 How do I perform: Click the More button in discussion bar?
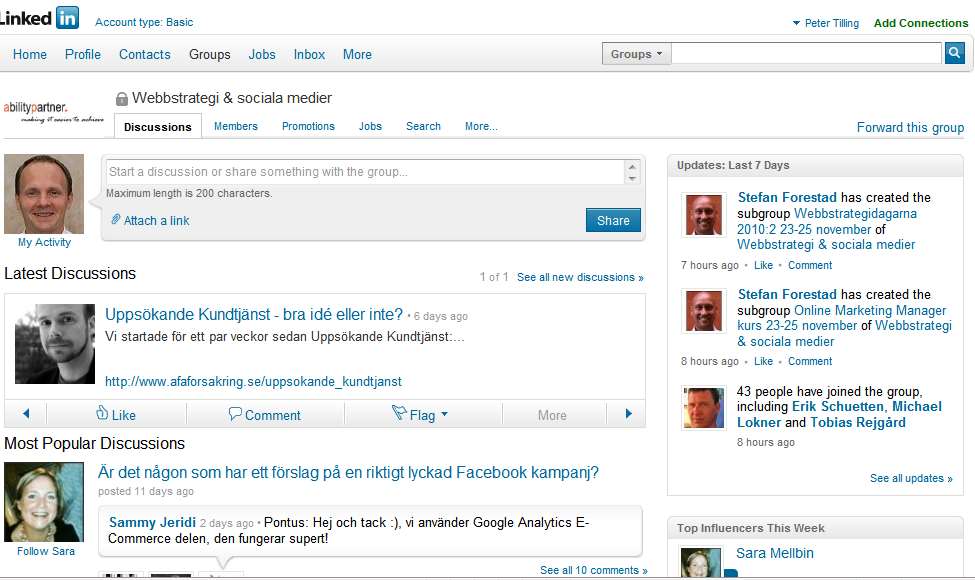[552, 415]
